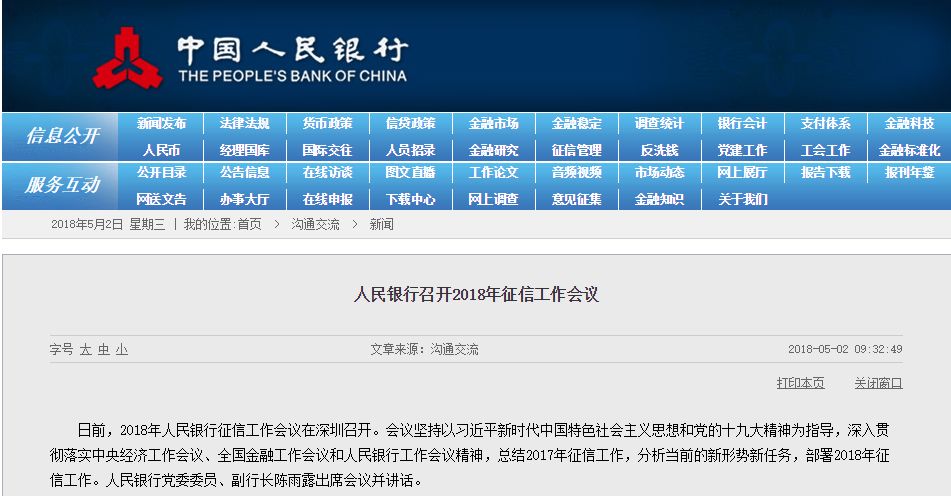
Task: Click timestamp 2018-05-02 09:32:49
Action: [845, 349]
